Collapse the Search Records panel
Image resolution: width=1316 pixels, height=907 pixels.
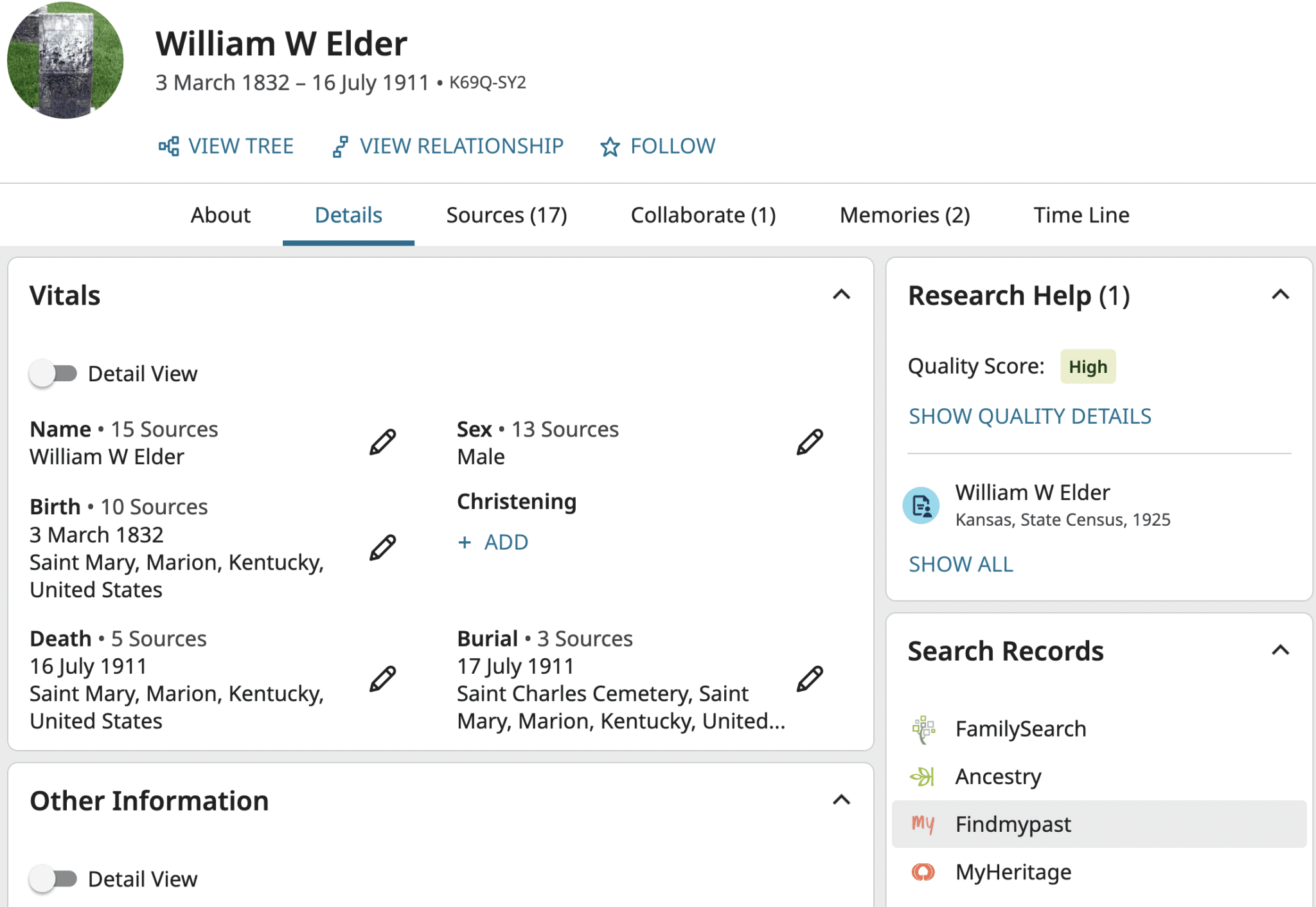tap(1280, 651)
